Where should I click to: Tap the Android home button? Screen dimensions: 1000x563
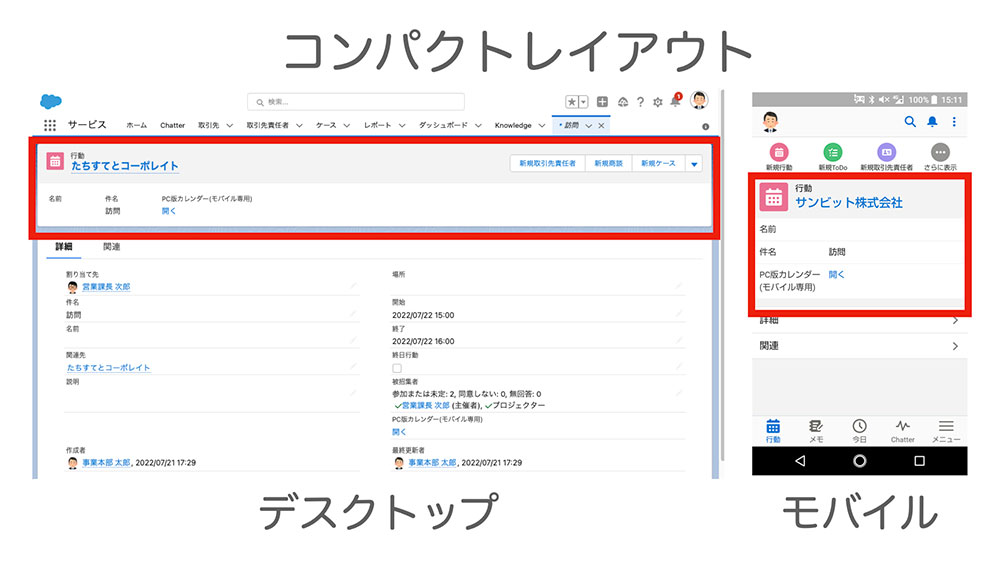(x=859, y=461)
